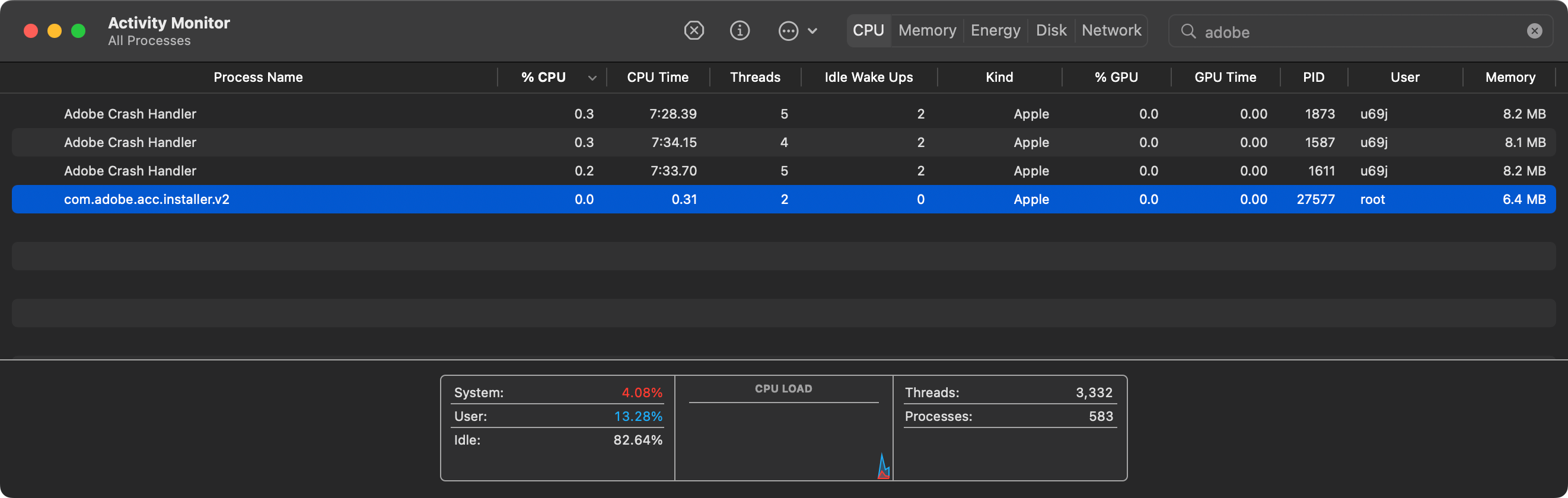
Task: Click the magnifier icon in search field
Action: (x=1188, y=31)
